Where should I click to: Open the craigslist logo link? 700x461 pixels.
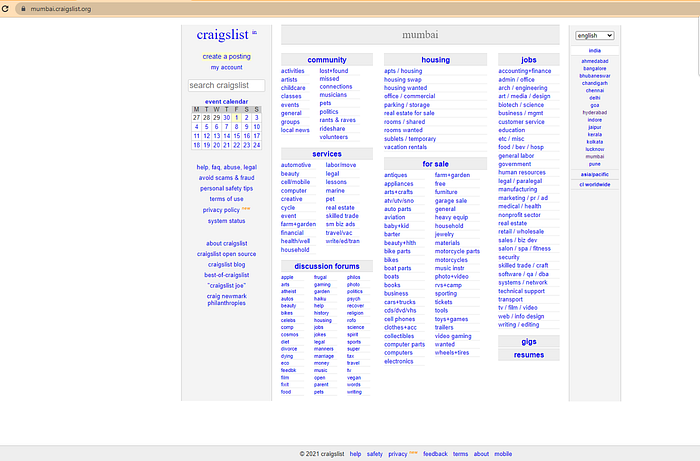pos(222,34)
